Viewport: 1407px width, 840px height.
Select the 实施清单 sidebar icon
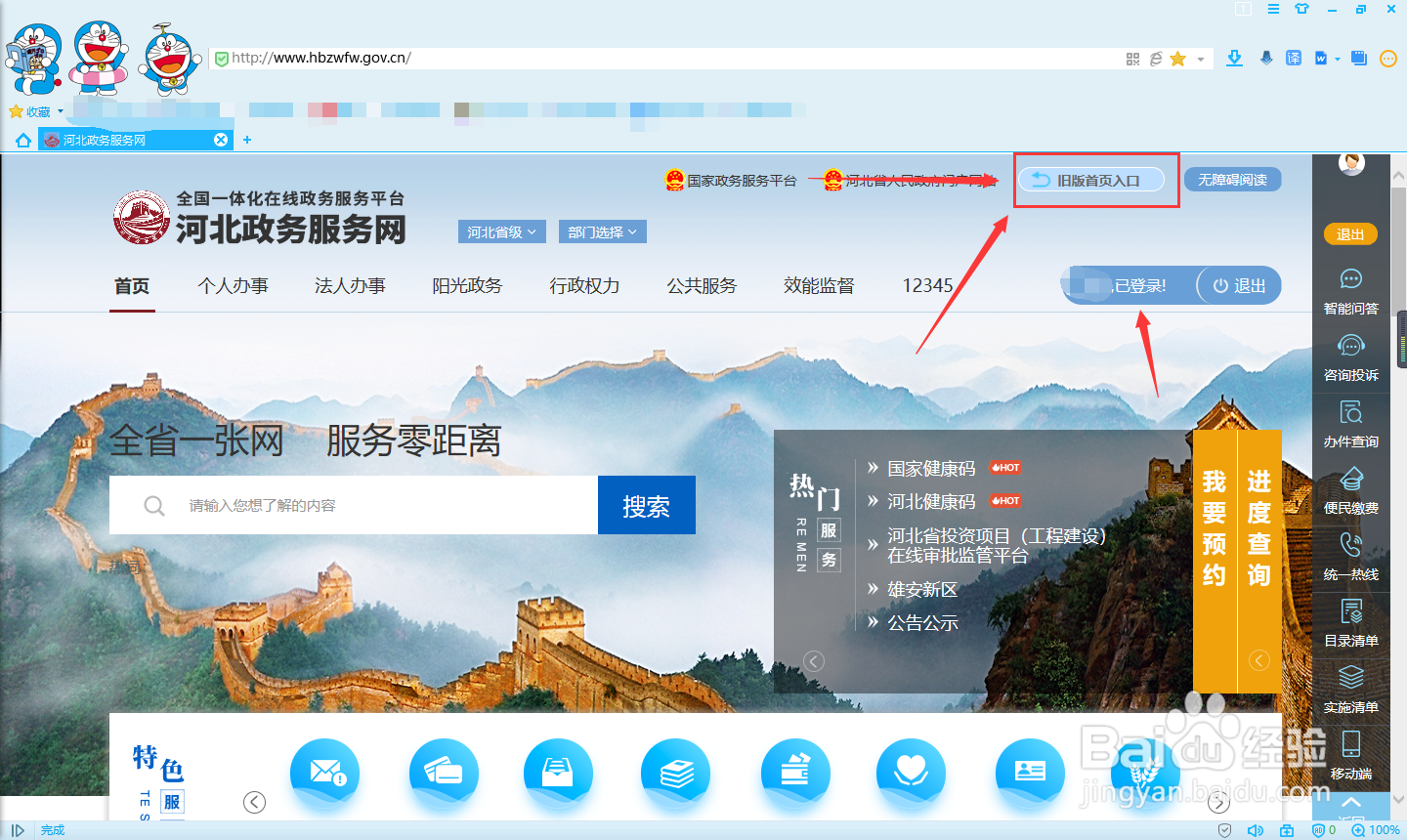point(1350,690)
